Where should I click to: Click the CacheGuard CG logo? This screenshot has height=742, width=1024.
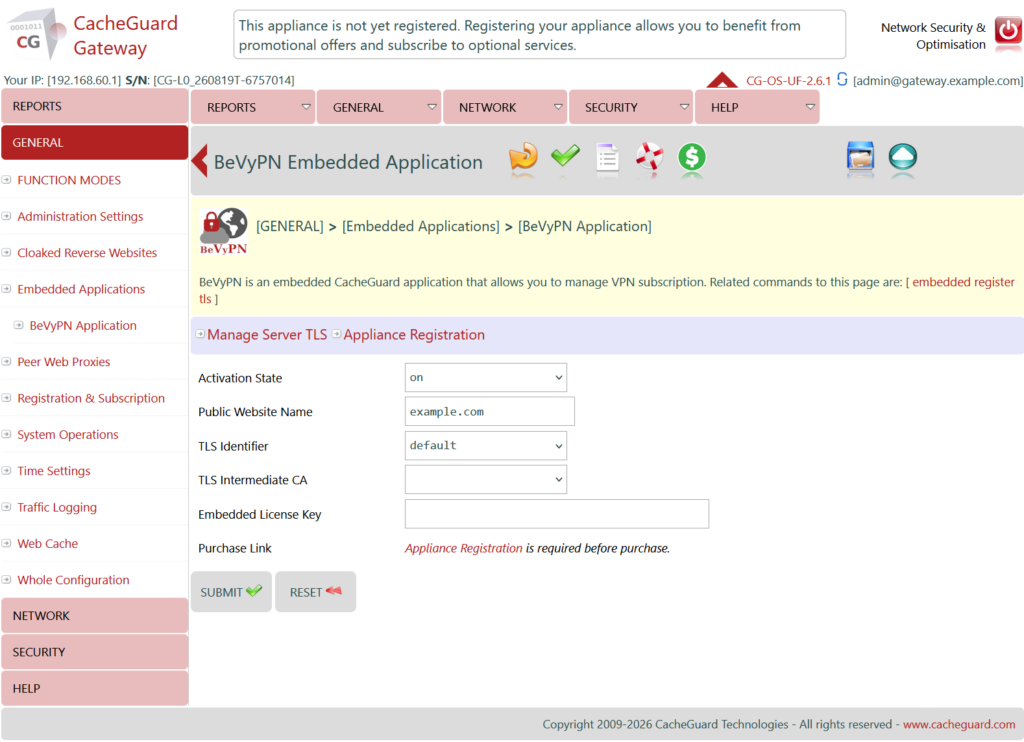[37, 34]
